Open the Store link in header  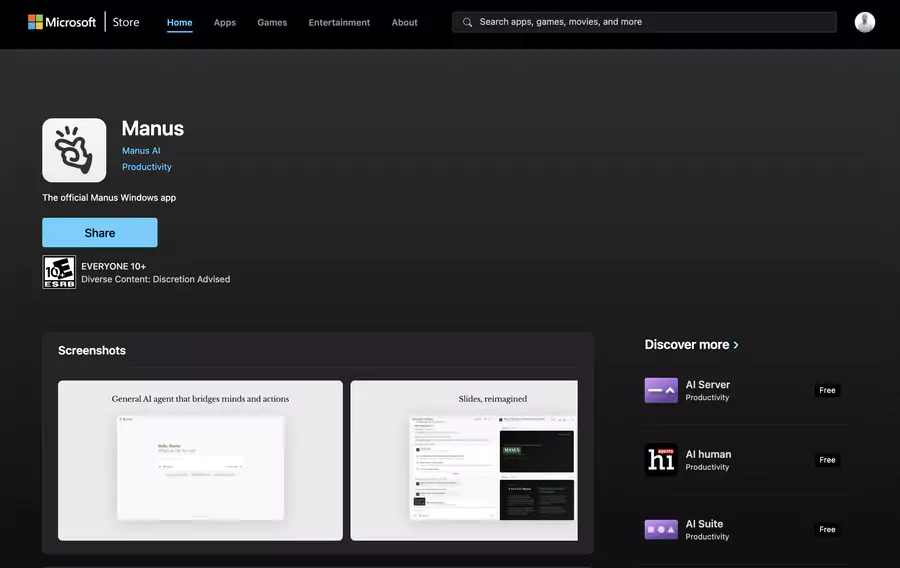pyautogui.click(x=126, y=22)
